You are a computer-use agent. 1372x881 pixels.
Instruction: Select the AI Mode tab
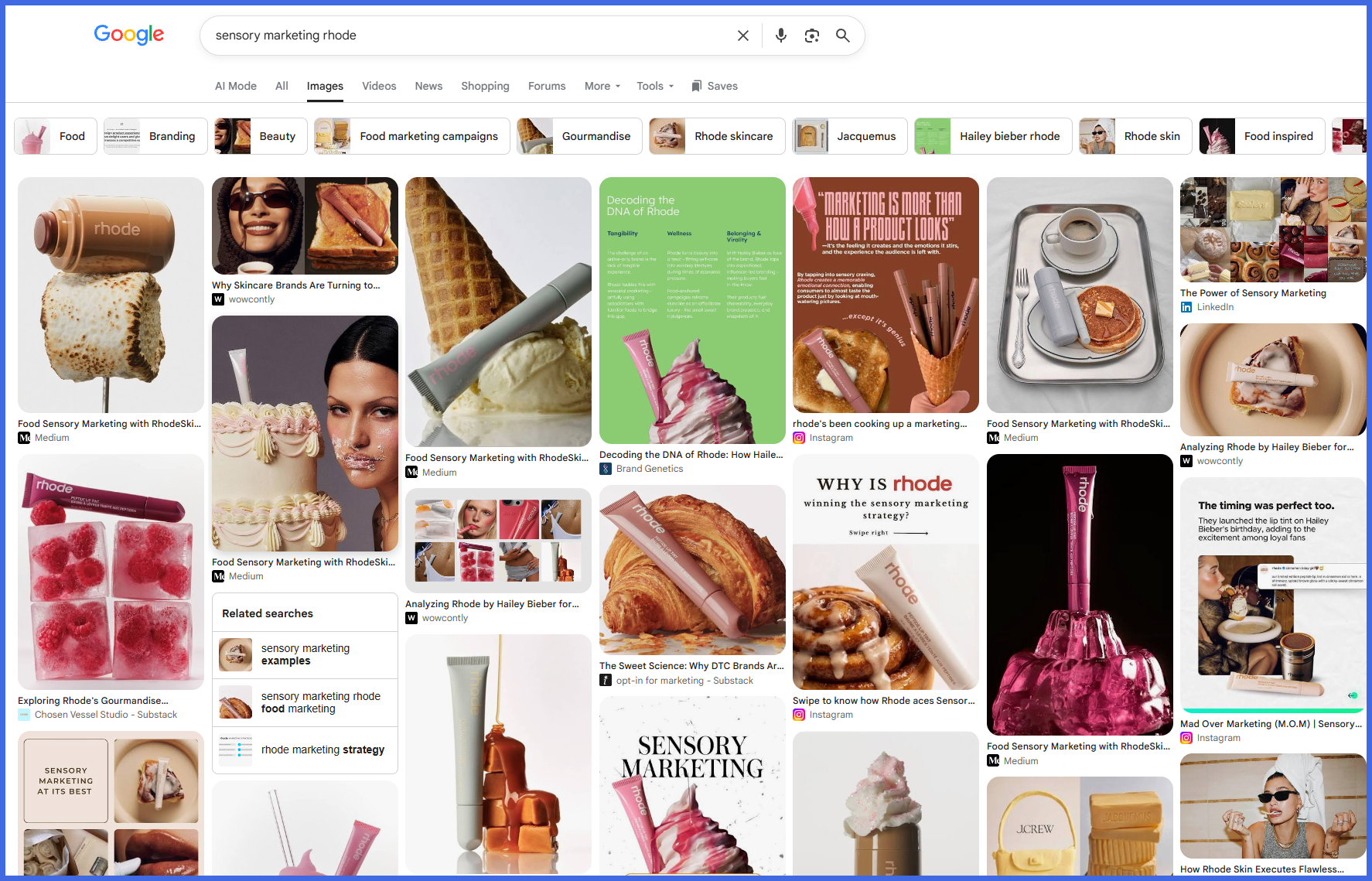(236, 86)
